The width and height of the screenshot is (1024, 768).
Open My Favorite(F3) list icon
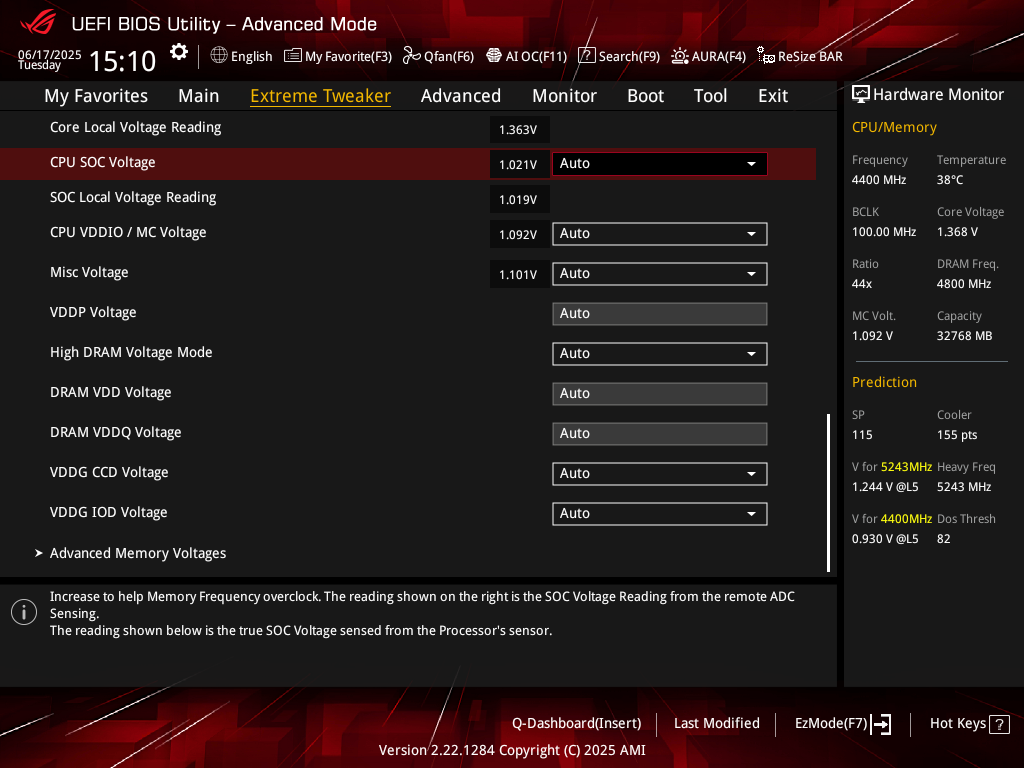[x=293, y=56]
